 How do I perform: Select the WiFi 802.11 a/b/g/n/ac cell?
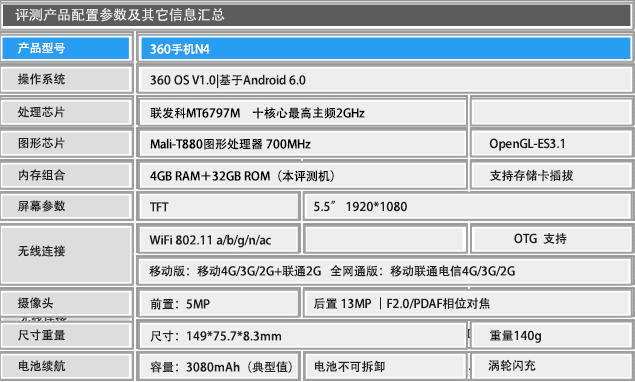(219, 239)
